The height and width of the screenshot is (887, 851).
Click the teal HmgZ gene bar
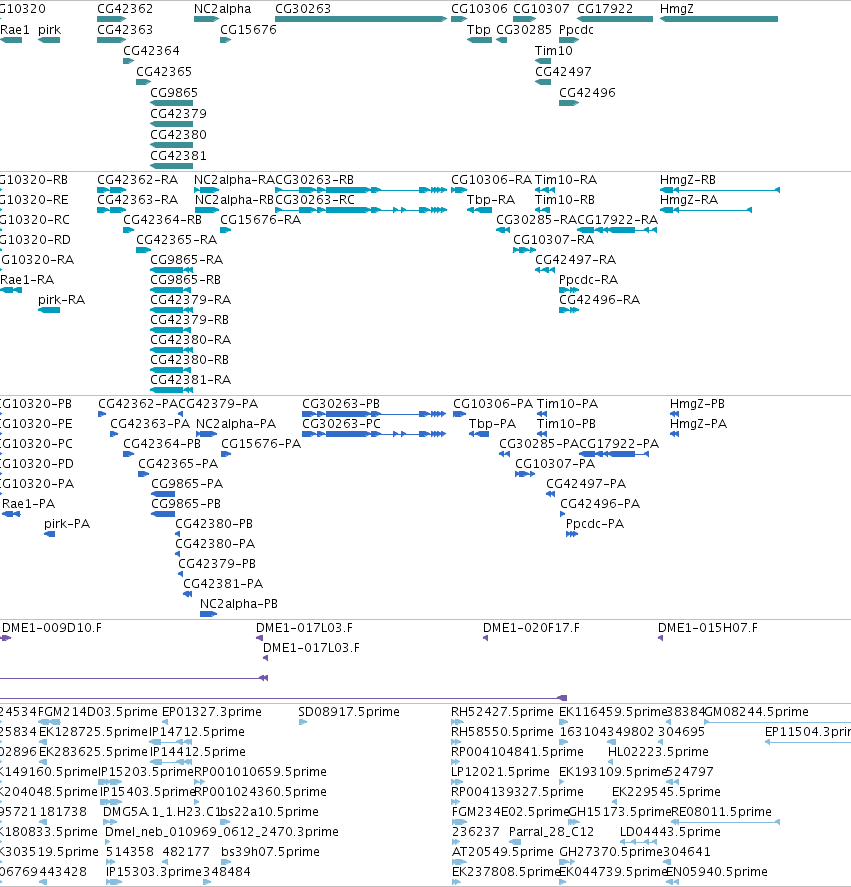click(719, 19)
